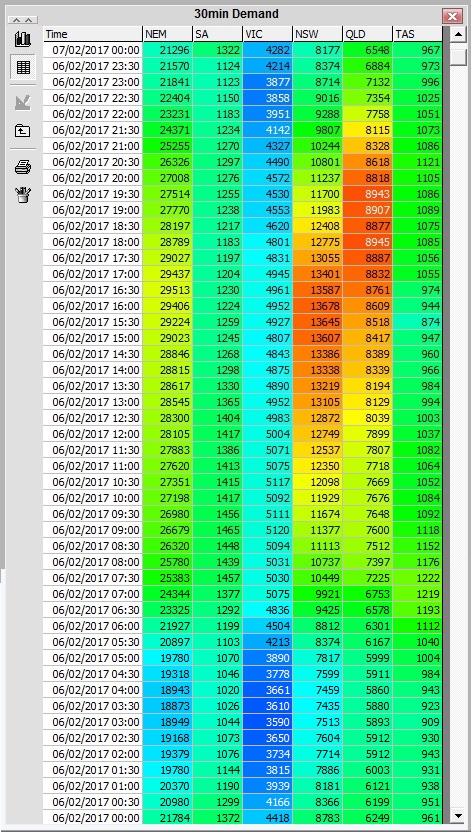Click the NEM column header
Image resolution: width=471 pixels, height=833 pixels.
[168, 35]
